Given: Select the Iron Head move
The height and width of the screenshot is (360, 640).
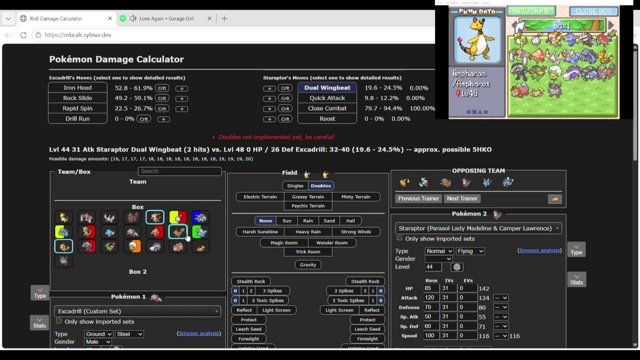Looking at the screenshot, I should tap(78, 88).
